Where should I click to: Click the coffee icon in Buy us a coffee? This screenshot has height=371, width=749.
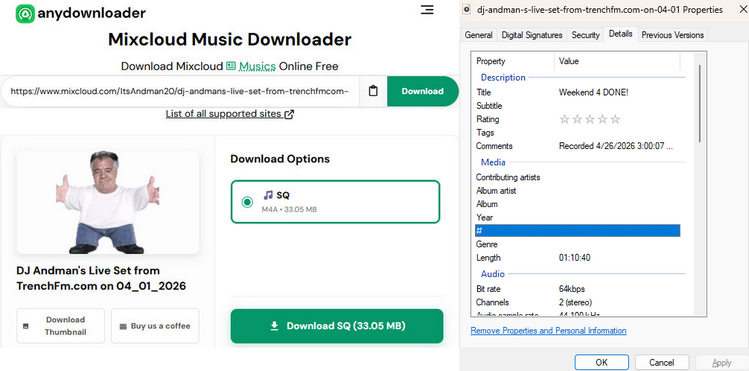click(x=123, y=326)
